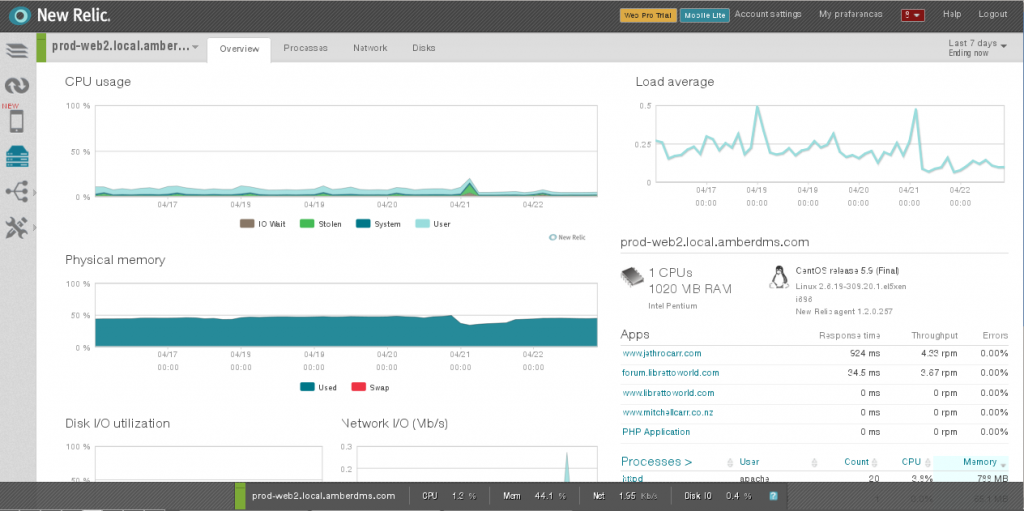The image size is (1024, 511).
Task: Switch to the Network tab
Action: 370,48
